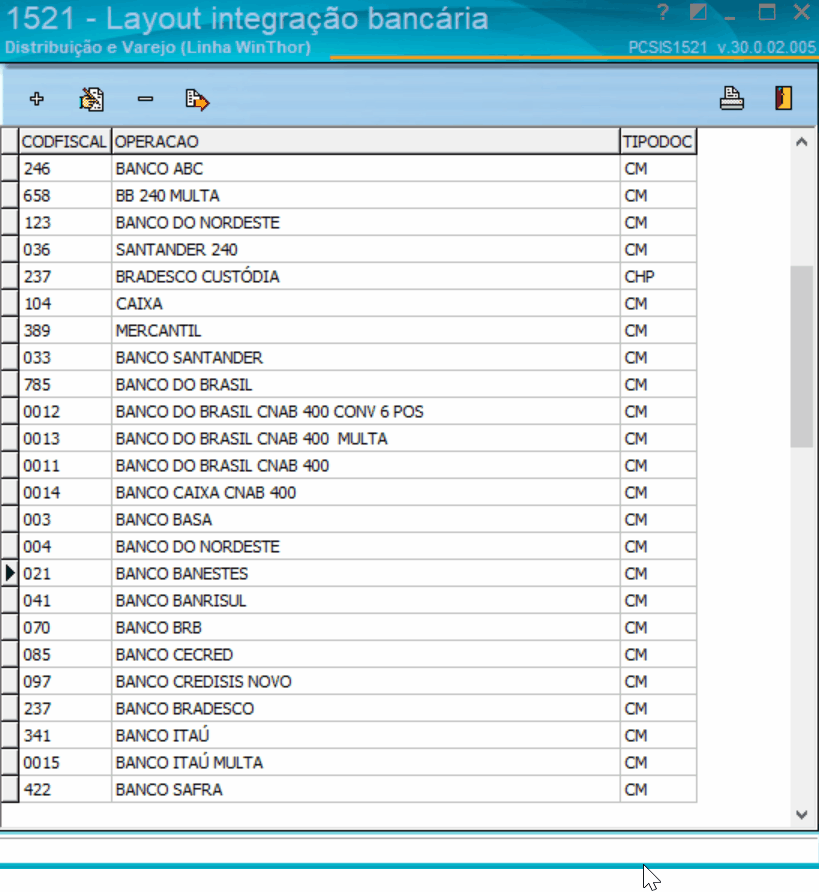Image resolution: width=819 pixels, height=892 pixels.
Task: Click the exit door icon
Action: (783, 98)
